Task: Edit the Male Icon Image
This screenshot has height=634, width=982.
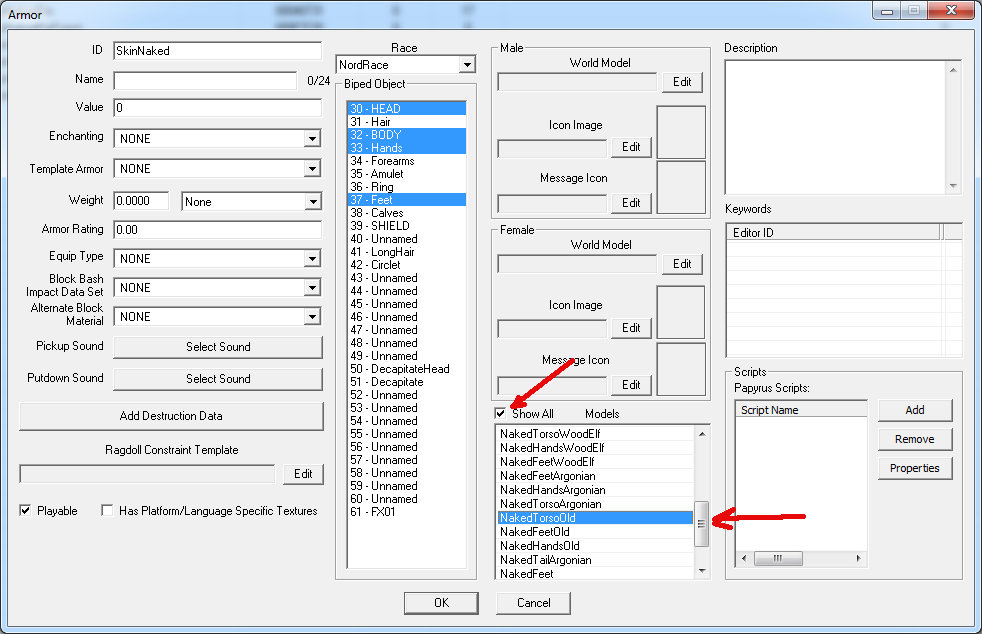Action: [631, 147]
